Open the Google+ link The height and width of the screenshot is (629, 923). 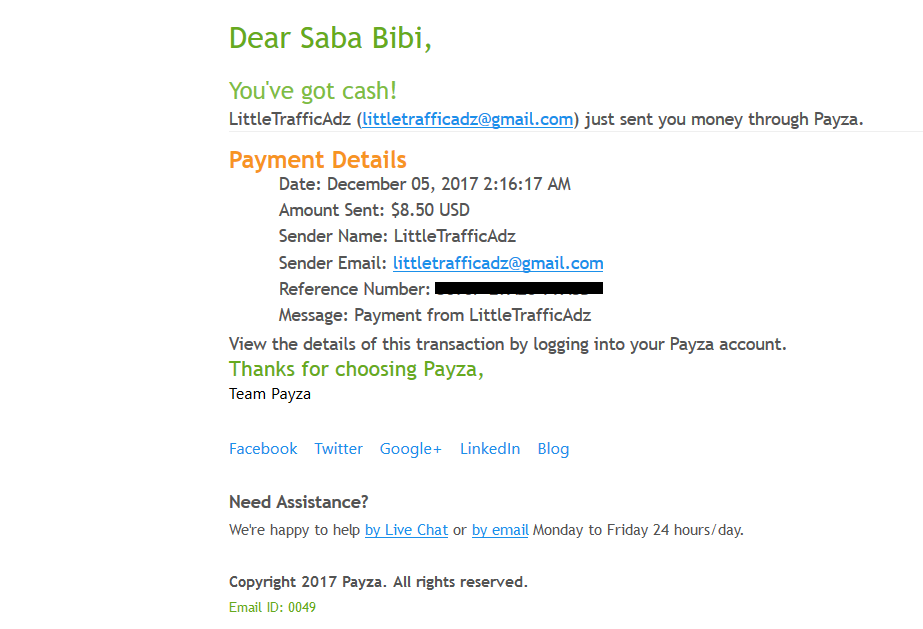[410, 449]
